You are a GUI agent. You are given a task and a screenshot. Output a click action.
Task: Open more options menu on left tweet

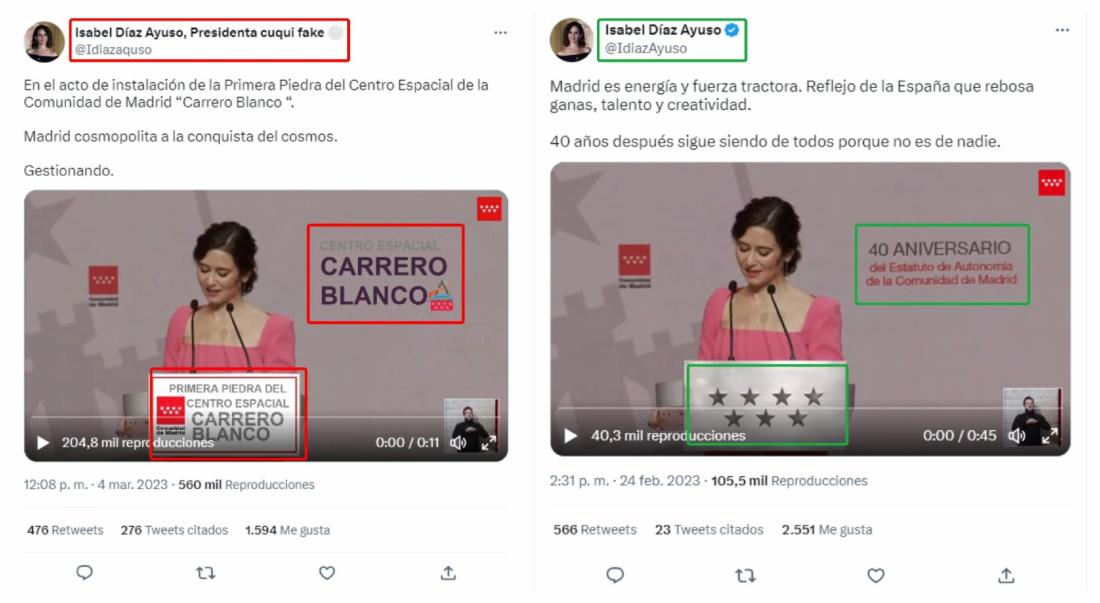(500, 32)
